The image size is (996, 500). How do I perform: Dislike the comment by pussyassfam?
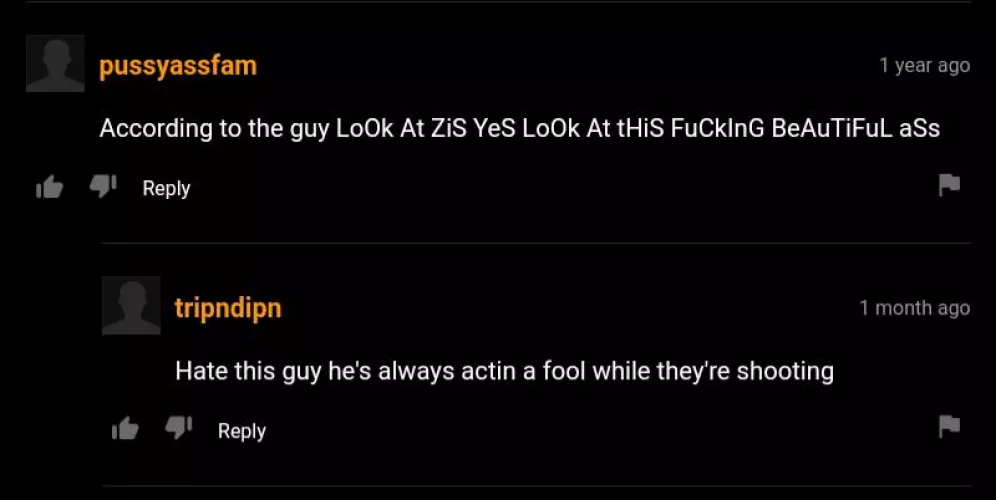click(x=102, y=187)
